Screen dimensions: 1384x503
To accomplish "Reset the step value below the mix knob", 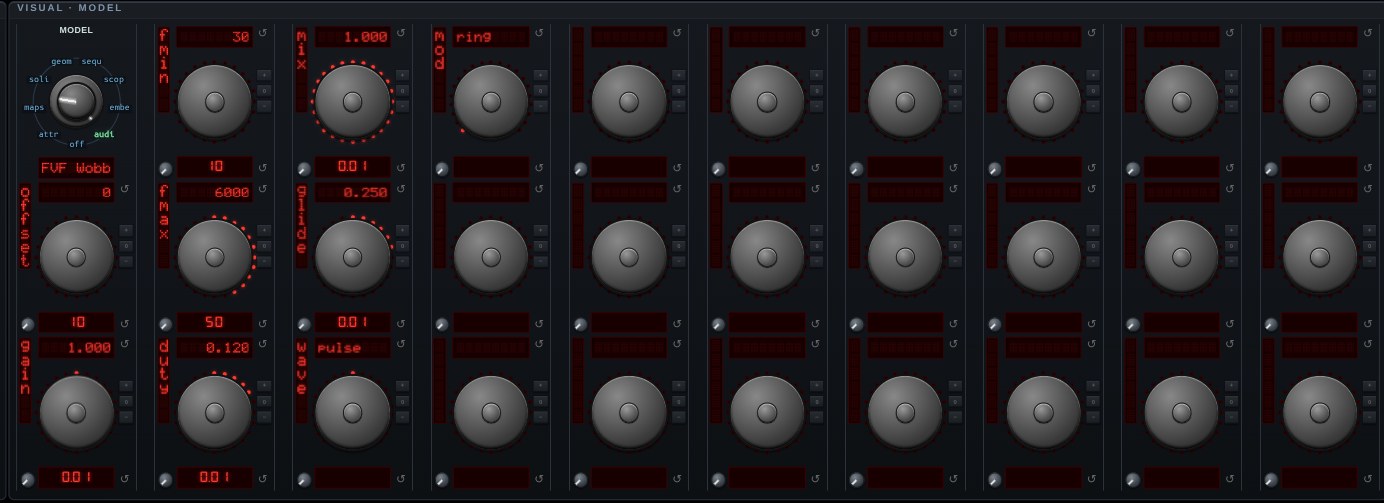I will pyautogui.click(x=401, y=168).
